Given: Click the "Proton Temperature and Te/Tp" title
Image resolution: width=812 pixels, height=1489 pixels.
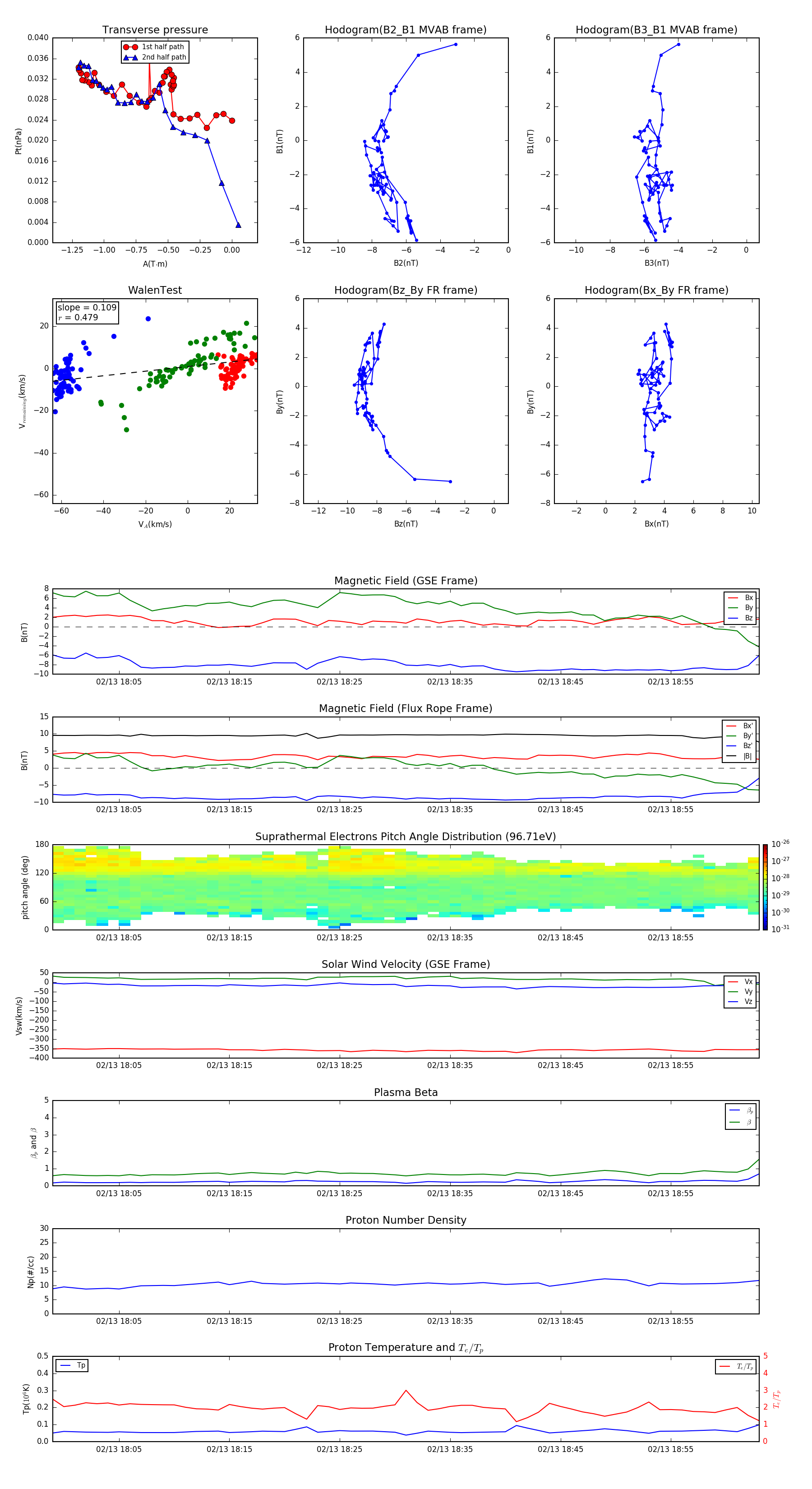Looking at the screenshot, I should [x=406, y=1349].
